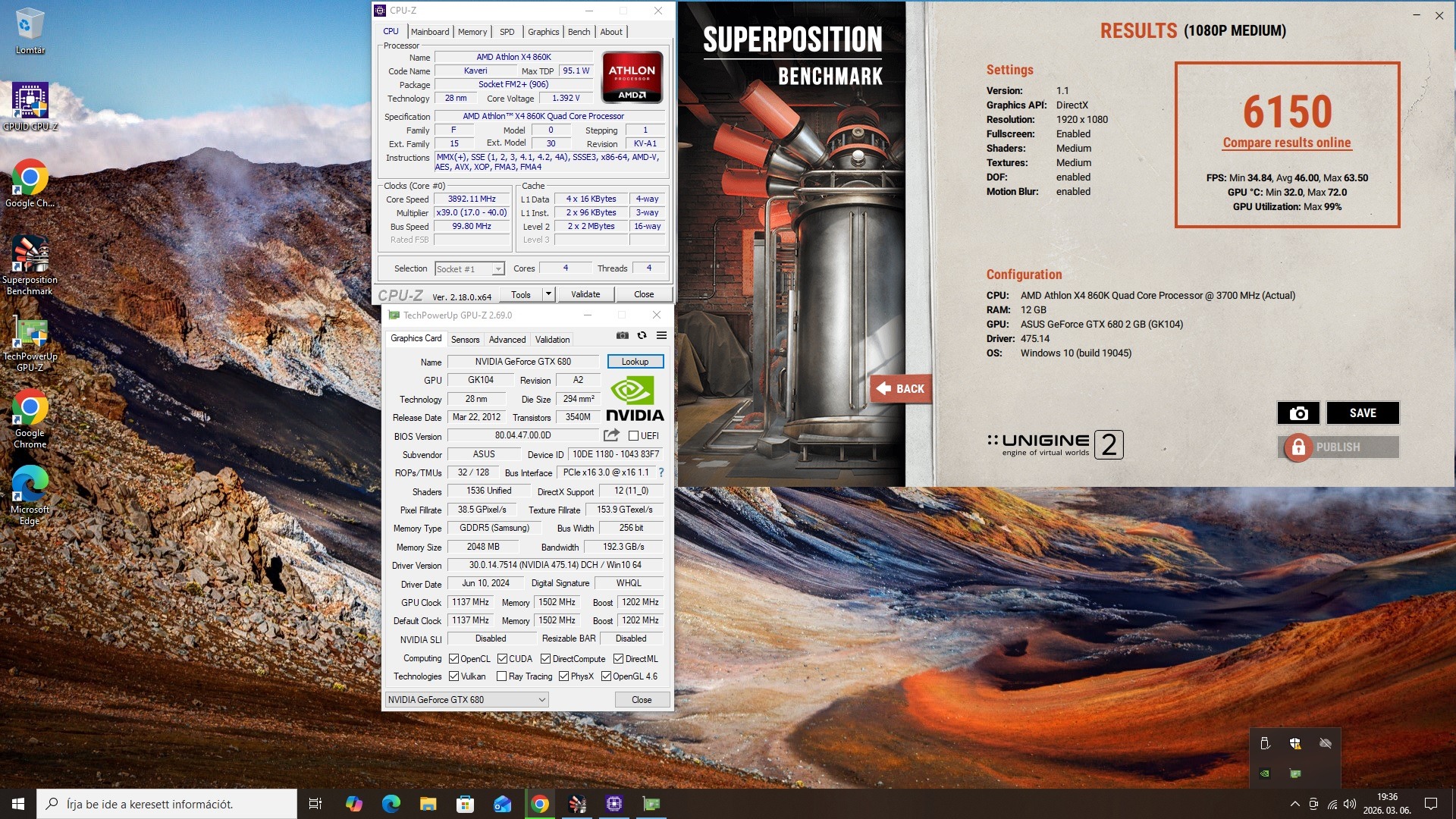Viewport: 1456px width, 819px height.
Task: Click the BIOS version share icon
Action: pyautogui.click(x=610, y=435)
